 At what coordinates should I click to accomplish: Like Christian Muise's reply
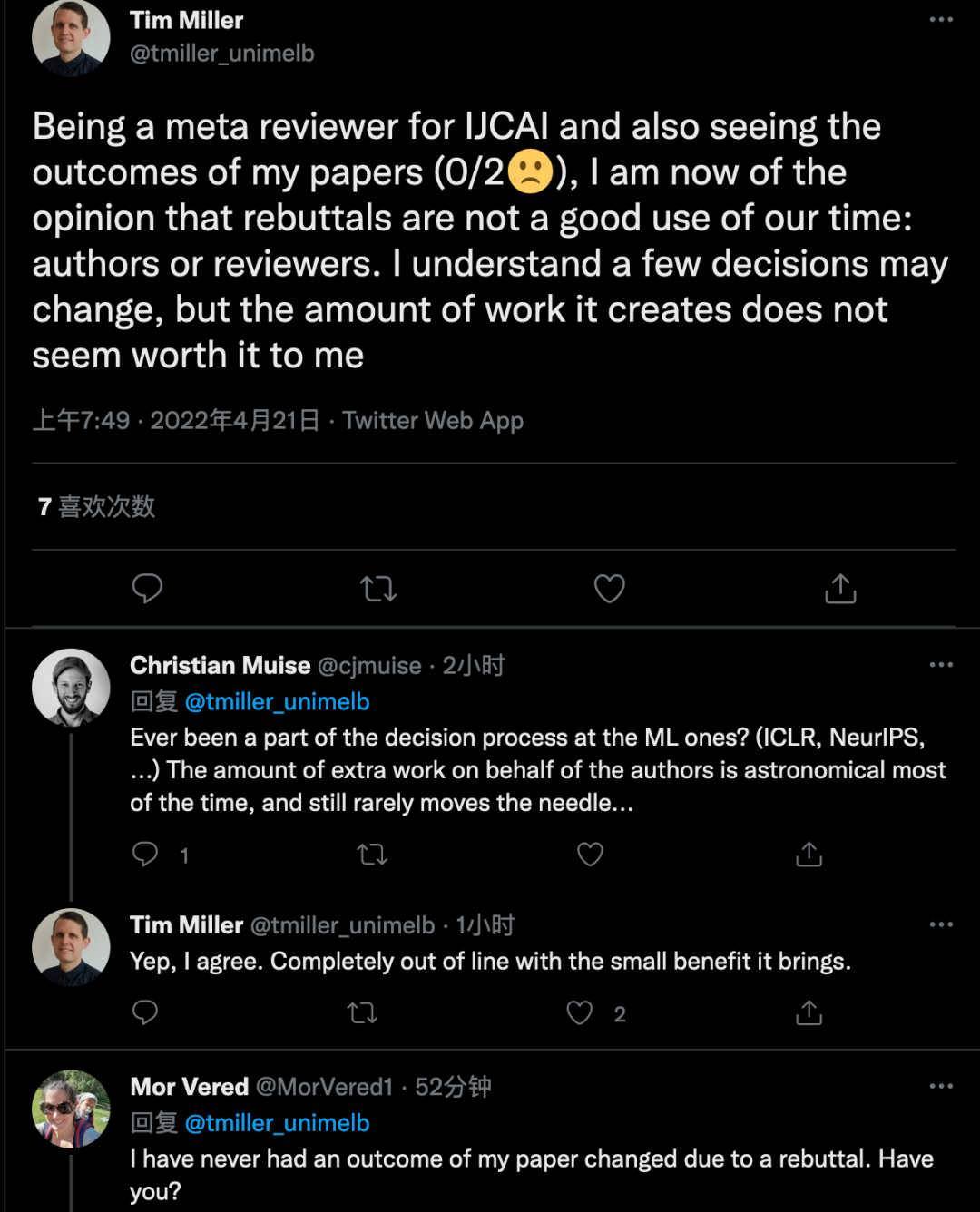tap(591, 855)
